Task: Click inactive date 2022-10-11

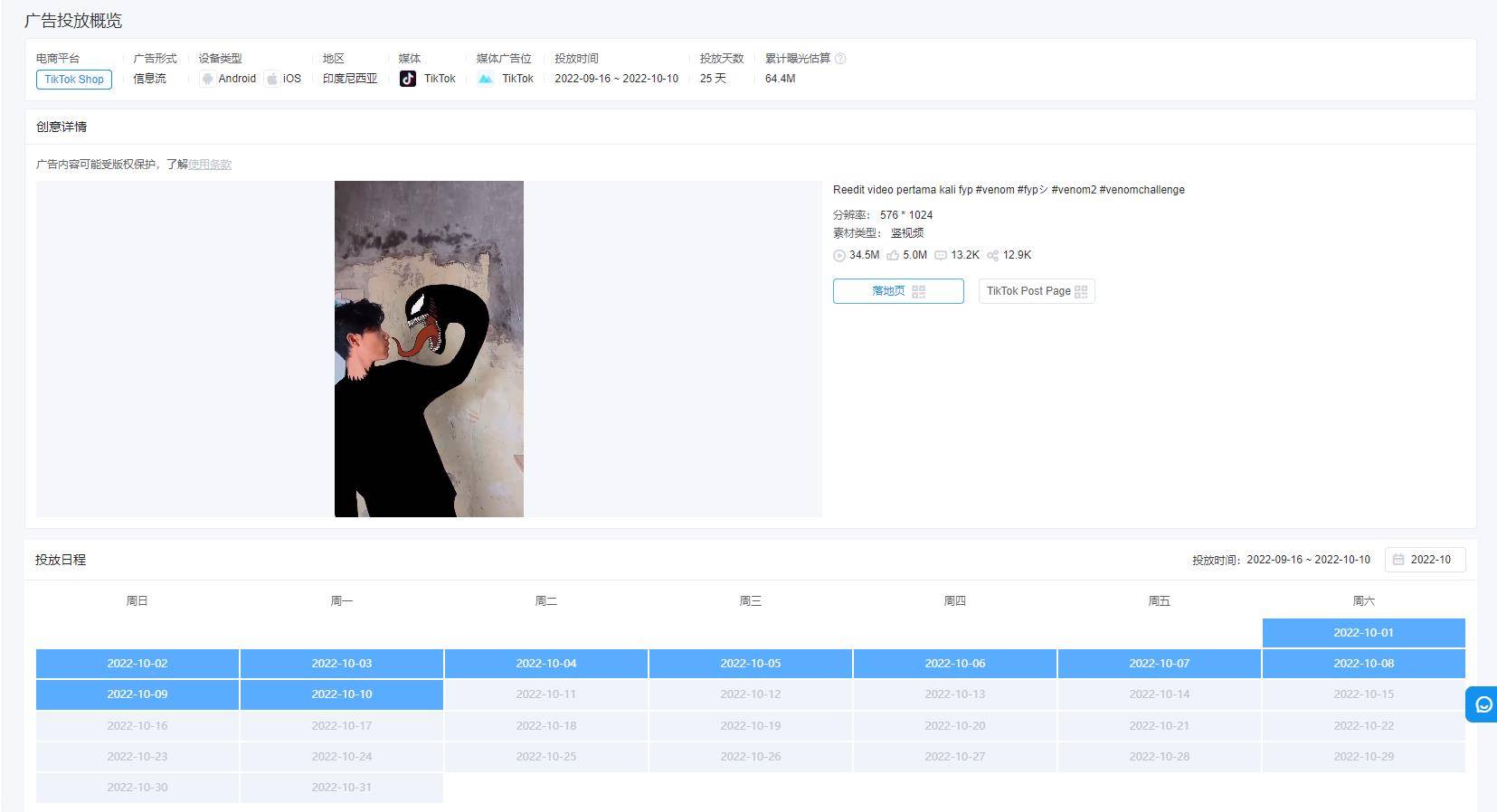Action: coord(546,694)
